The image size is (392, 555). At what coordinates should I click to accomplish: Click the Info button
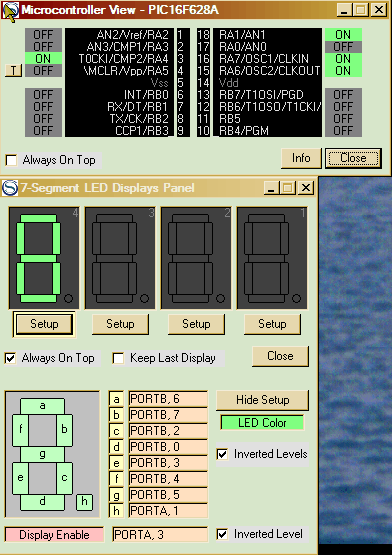[x=301, y=158]
